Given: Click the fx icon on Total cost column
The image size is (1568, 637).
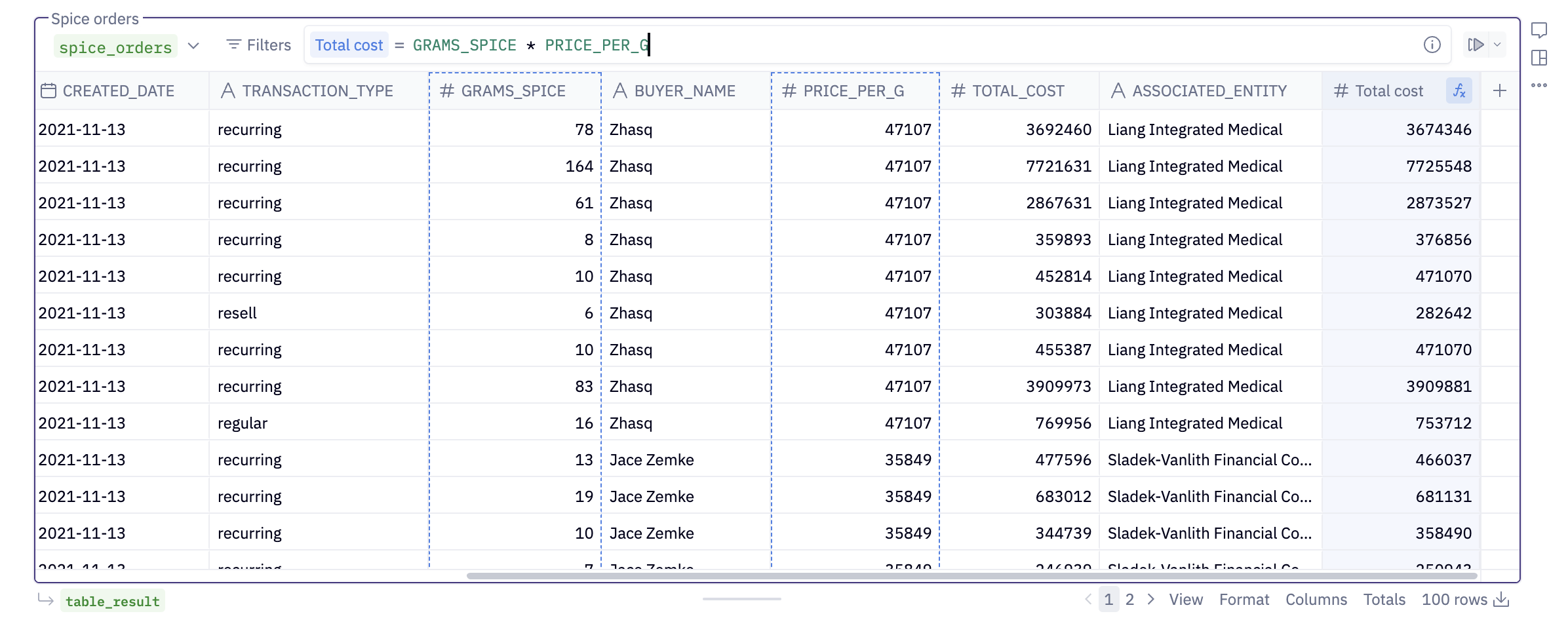Looking at the screenshot, I should click(x=1459, y=91).
